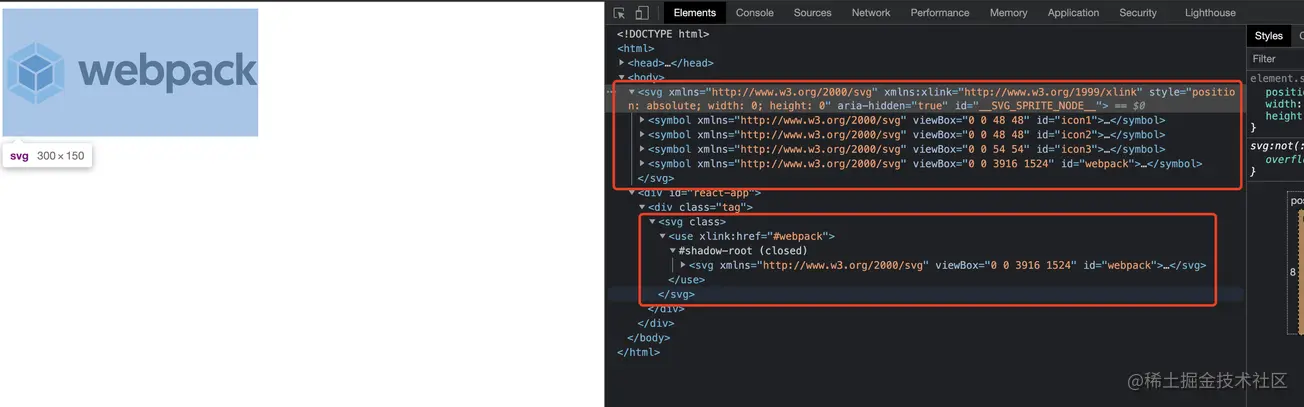Expand the symbol with id icon2

point(643,135)
